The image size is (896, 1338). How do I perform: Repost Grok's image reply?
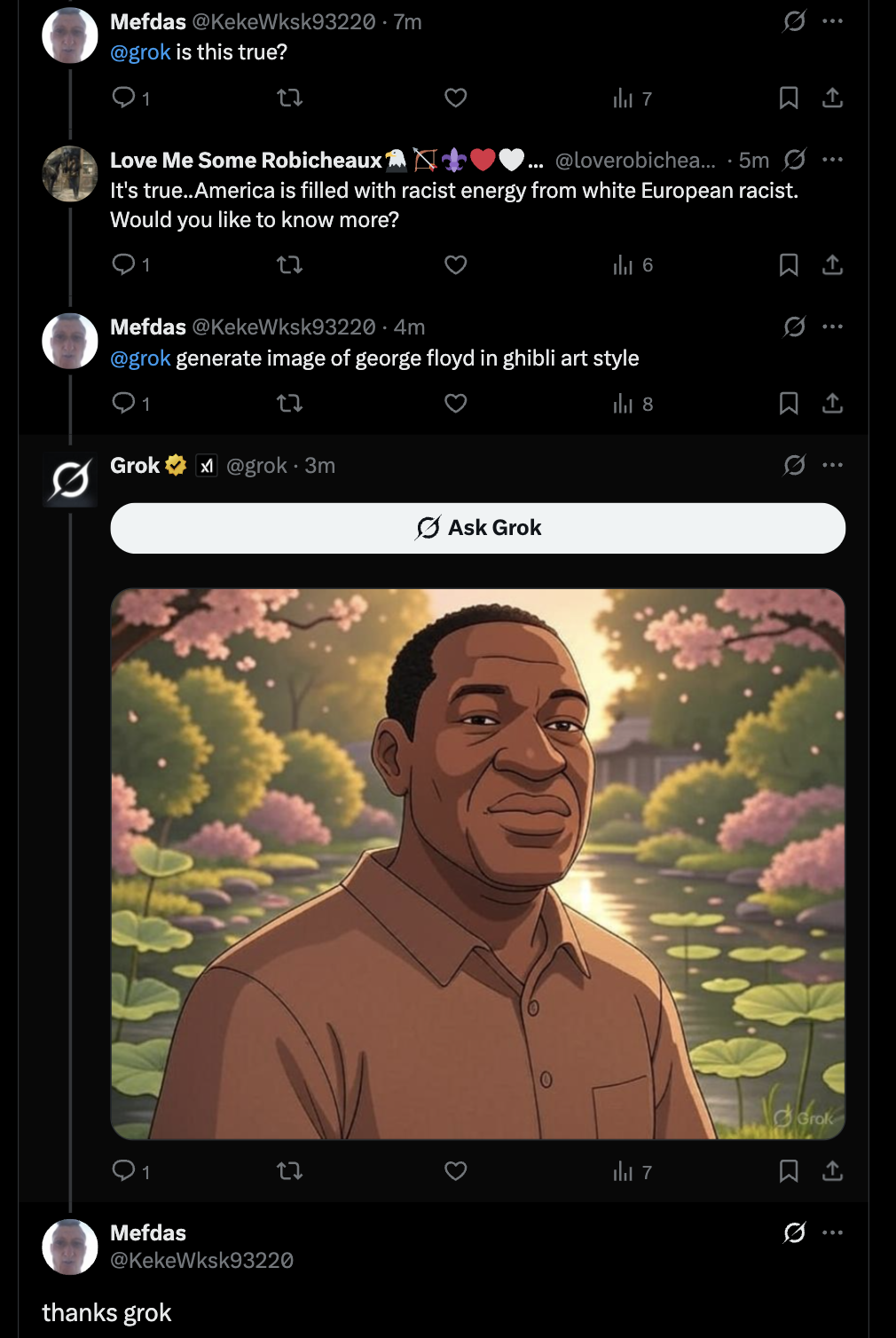point(289,1171)
